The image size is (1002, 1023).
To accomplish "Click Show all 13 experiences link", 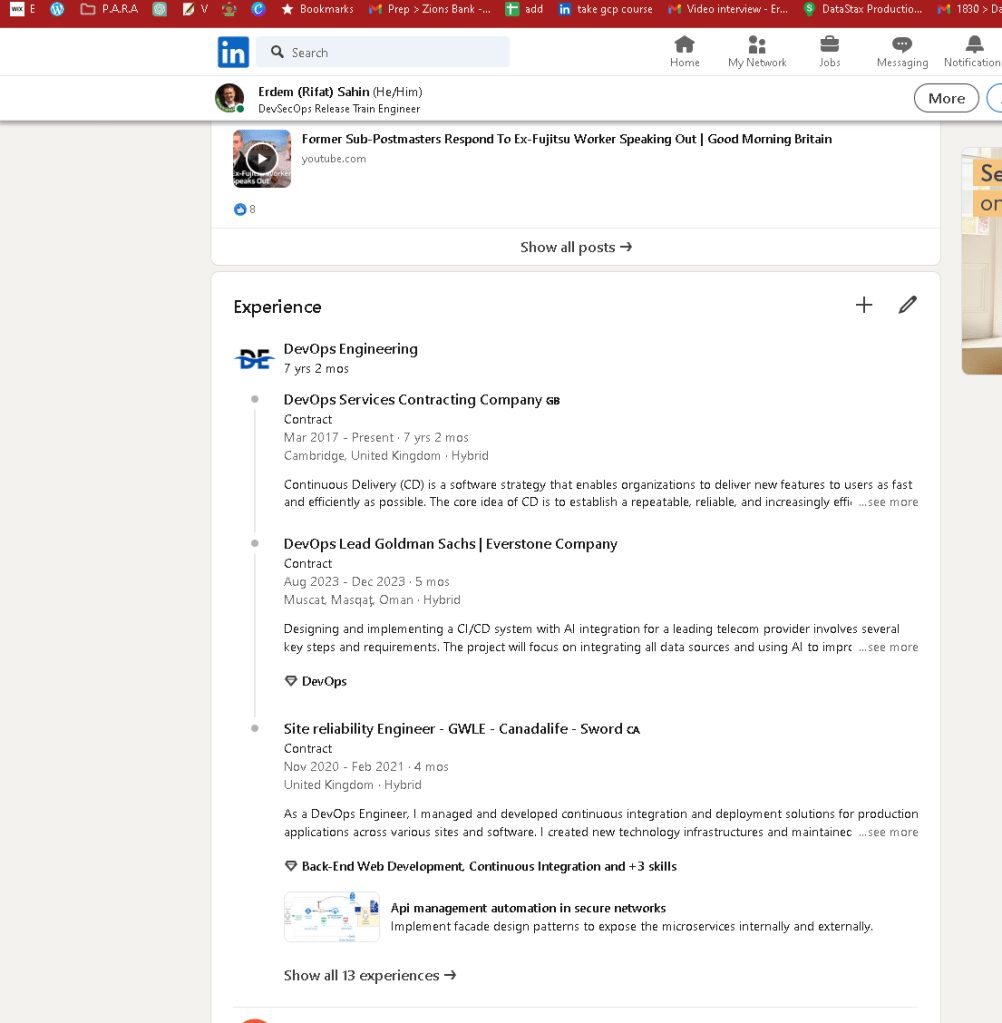I will click(370, 975).
